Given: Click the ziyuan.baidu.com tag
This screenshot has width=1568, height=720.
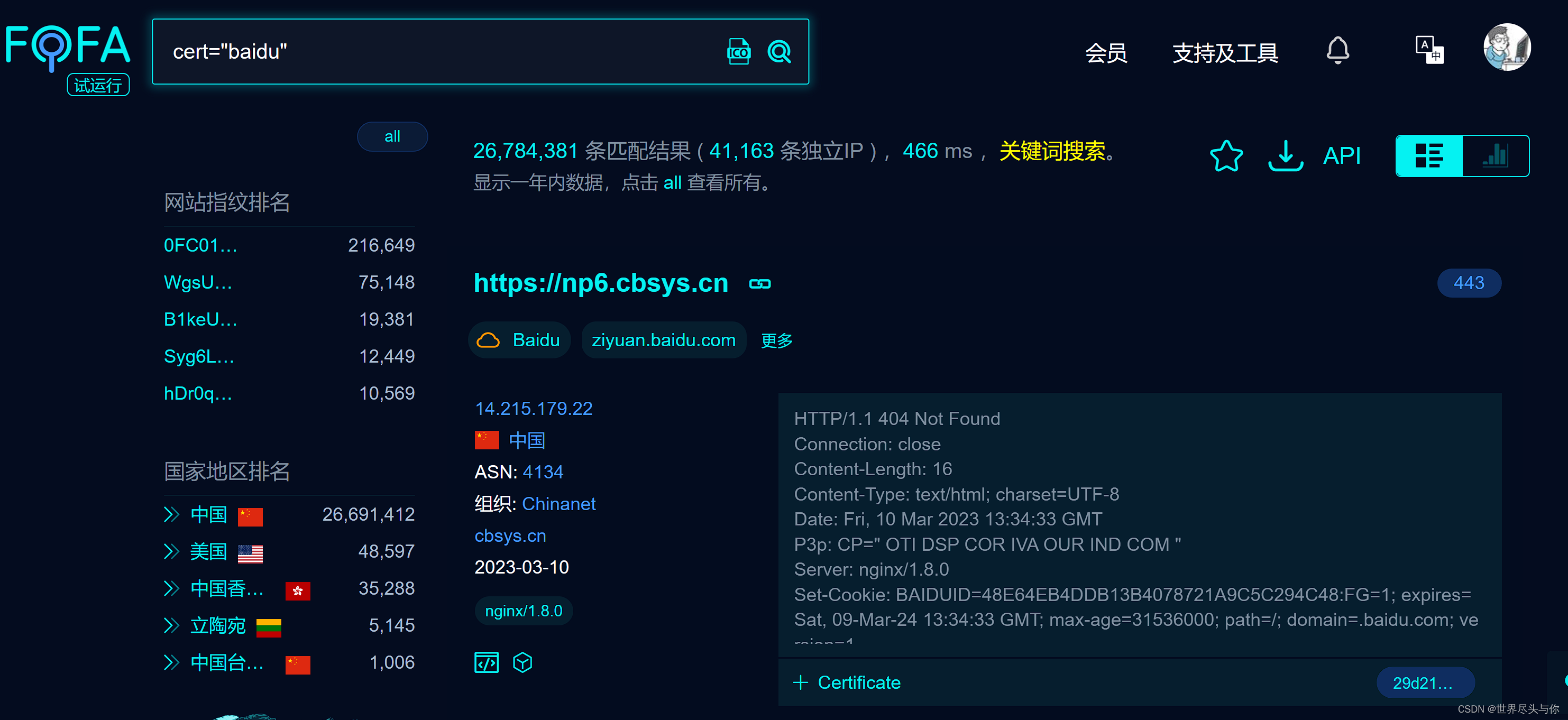Looking at the screenshot, I should (664, 339).
